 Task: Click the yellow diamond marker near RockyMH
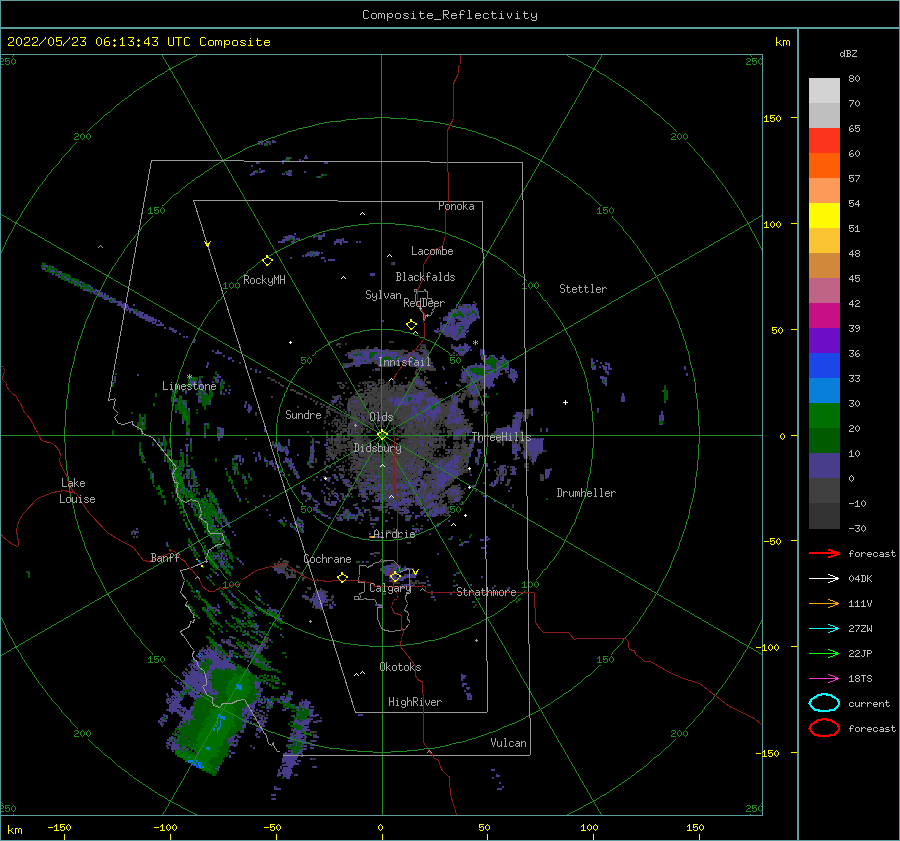(x=267, y=261)
